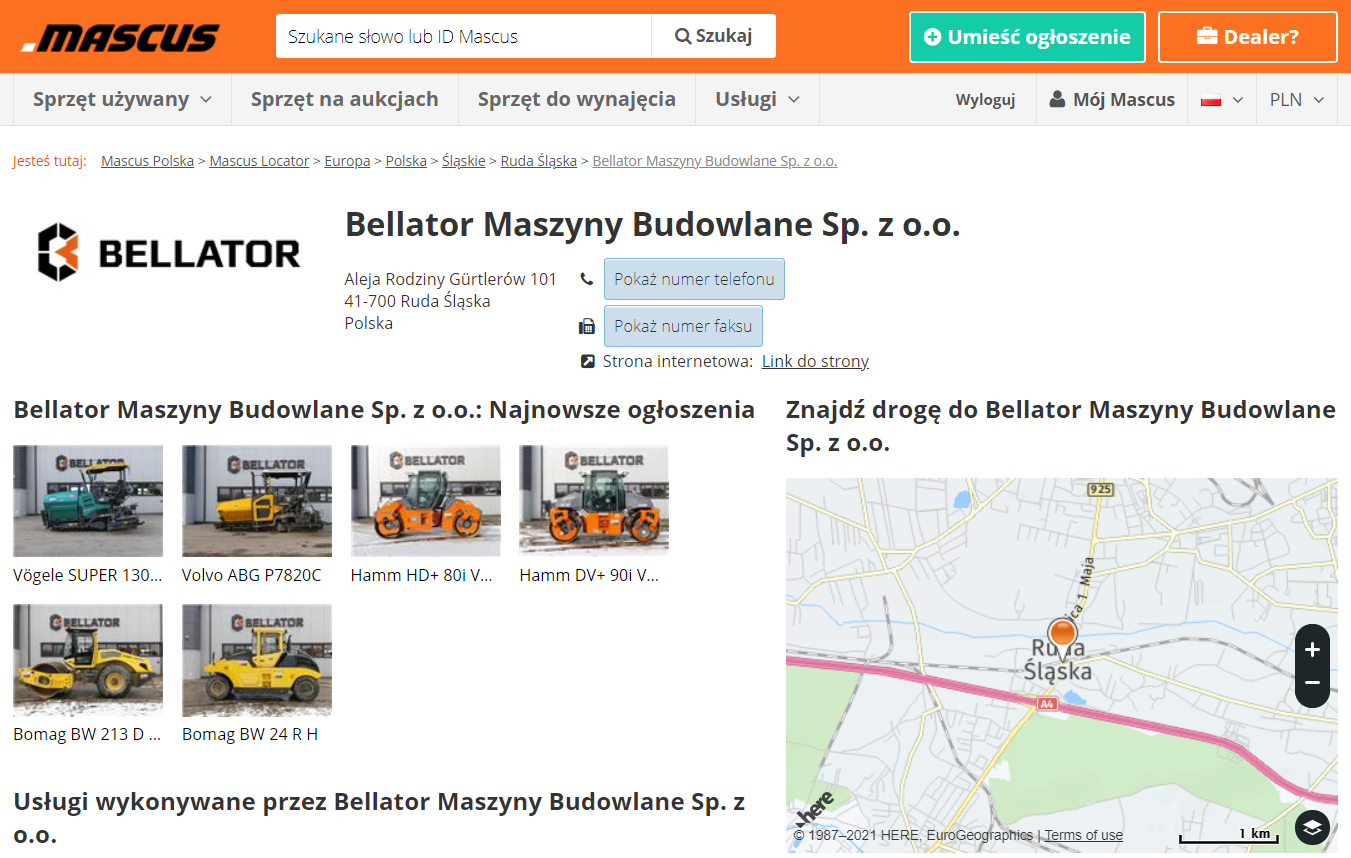Click the Vögele SUPER 130... listing title
The width and height of the screenshot is (1351, 858).
point(88,575)
